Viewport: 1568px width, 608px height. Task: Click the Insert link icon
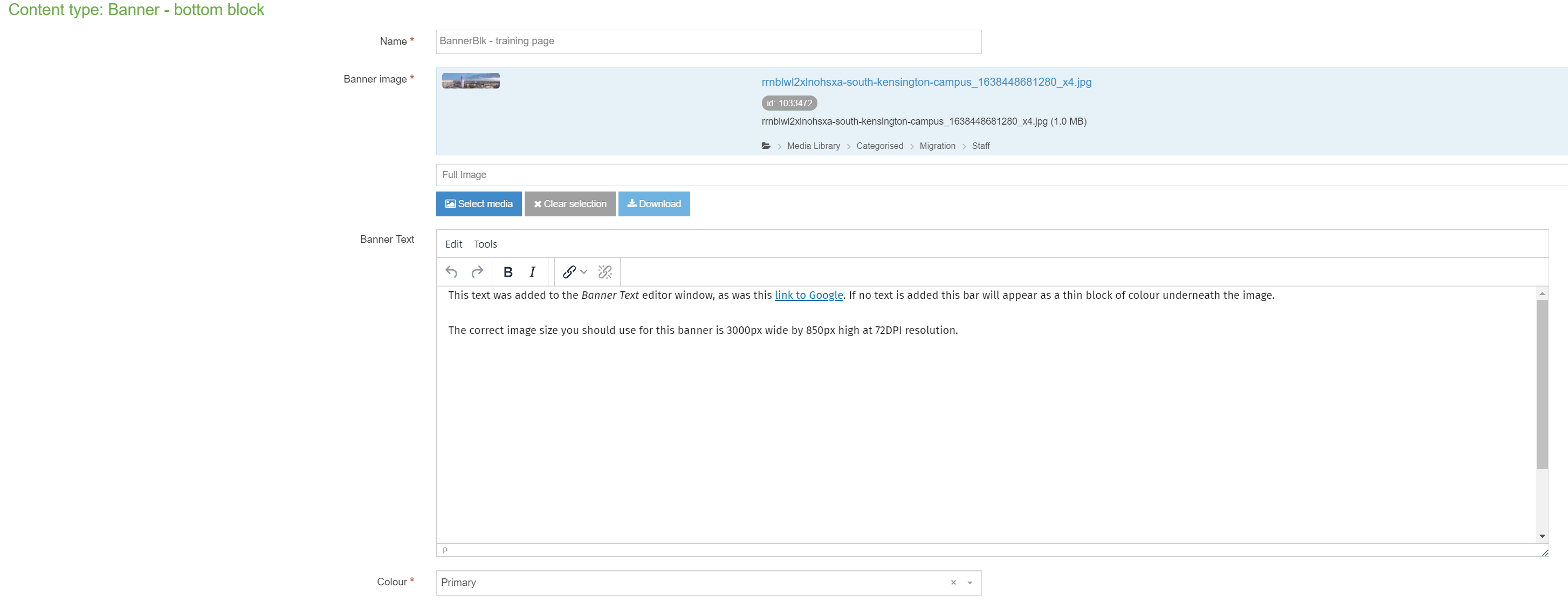568,272
